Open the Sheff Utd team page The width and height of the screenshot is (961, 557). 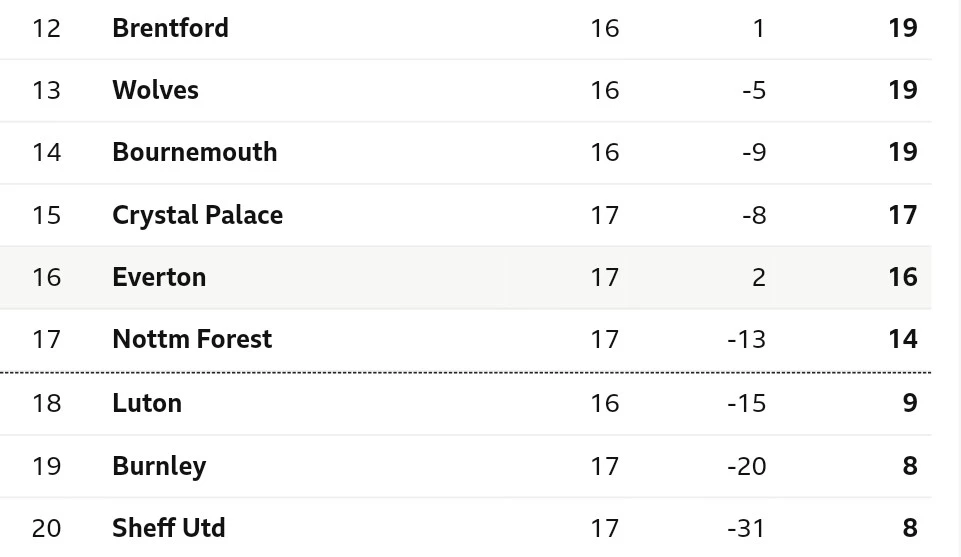[x=169, y=528]
